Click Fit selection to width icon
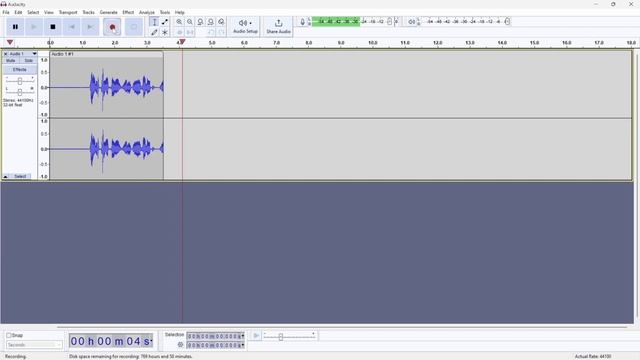The image size is (640, 360). tap(200, 22)
